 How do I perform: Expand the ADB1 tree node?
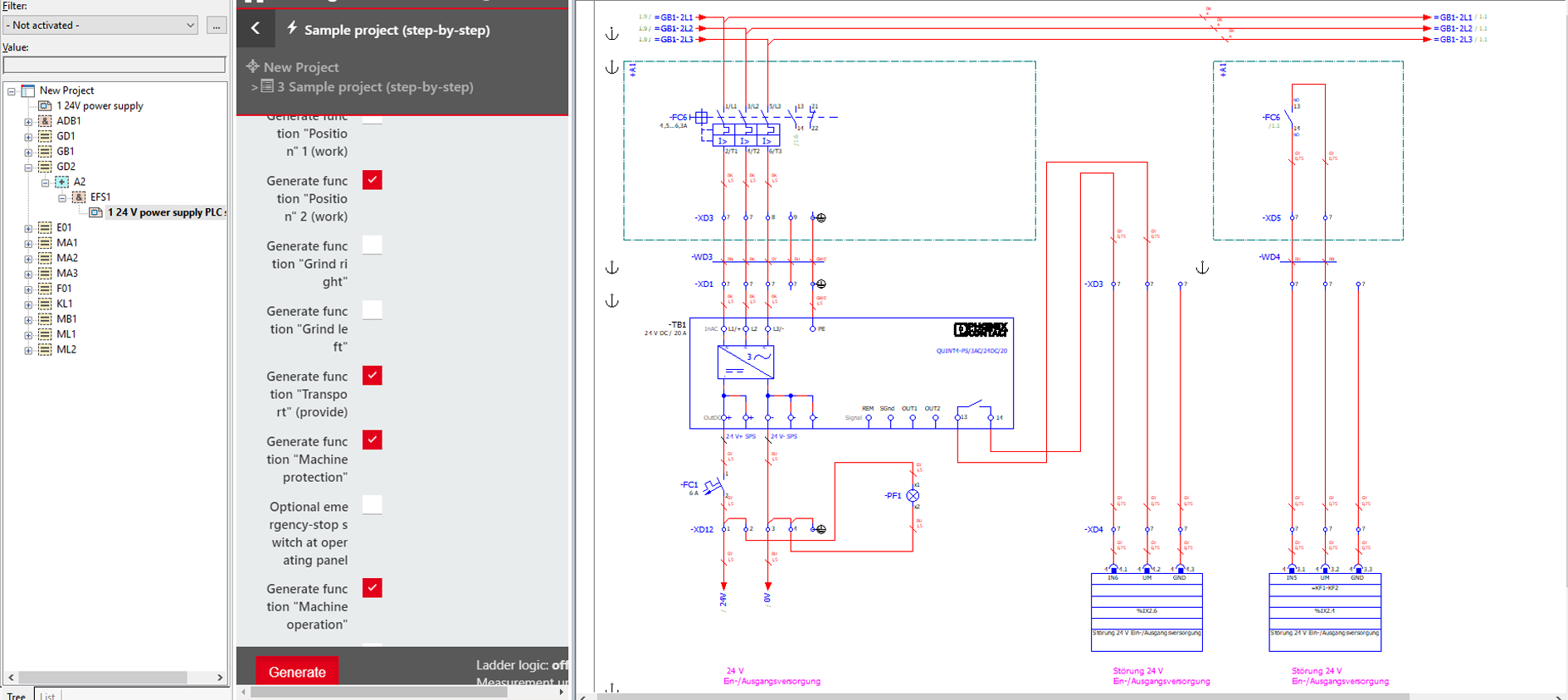point(28,122)
